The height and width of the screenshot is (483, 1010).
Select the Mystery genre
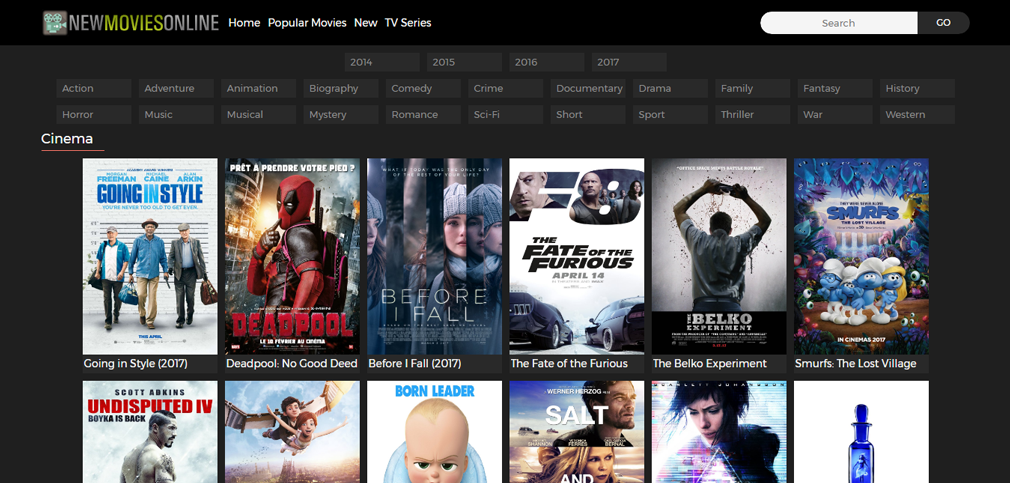tap(341, 115)
